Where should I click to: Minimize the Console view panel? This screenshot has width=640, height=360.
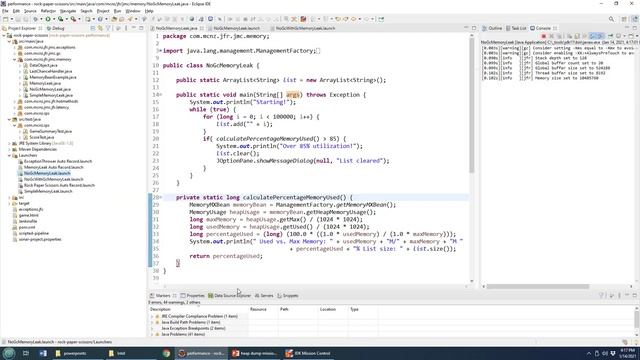coord(628,28)
